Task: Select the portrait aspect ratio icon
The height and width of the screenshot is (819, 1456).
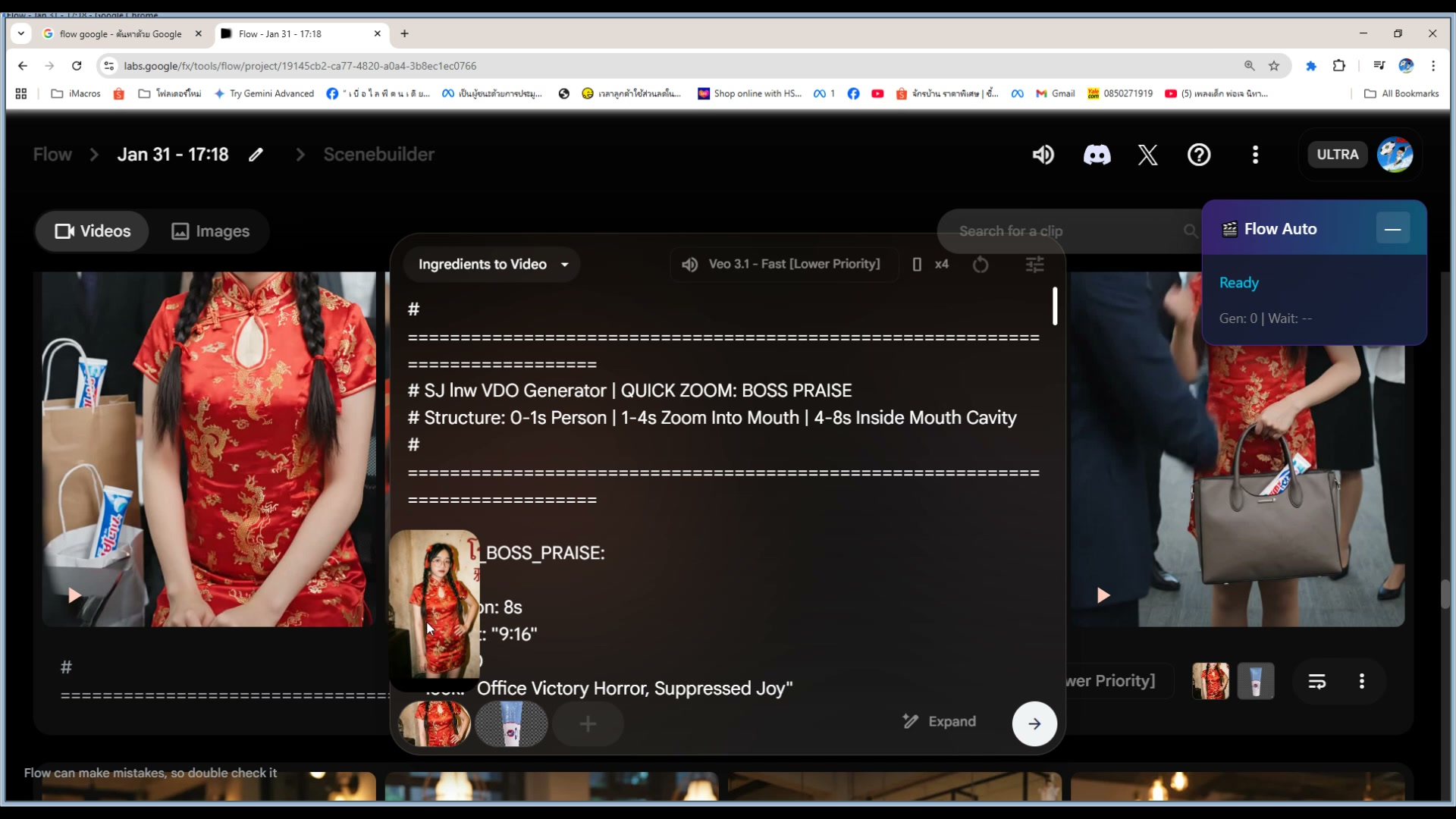Action: click(x=917, y=264)
